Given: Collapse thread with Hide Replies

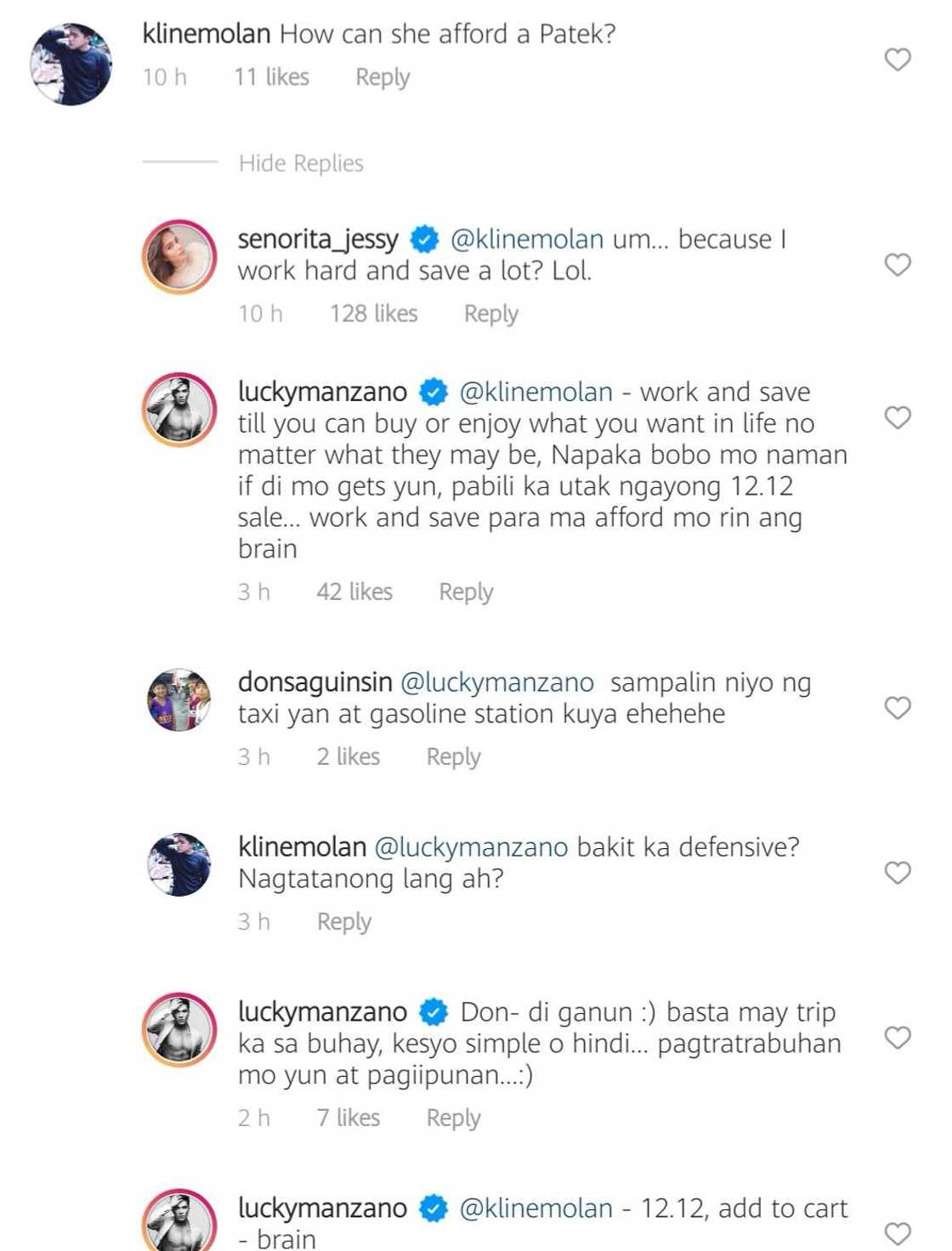Looking at the screenshot, I should coord(301,163).
